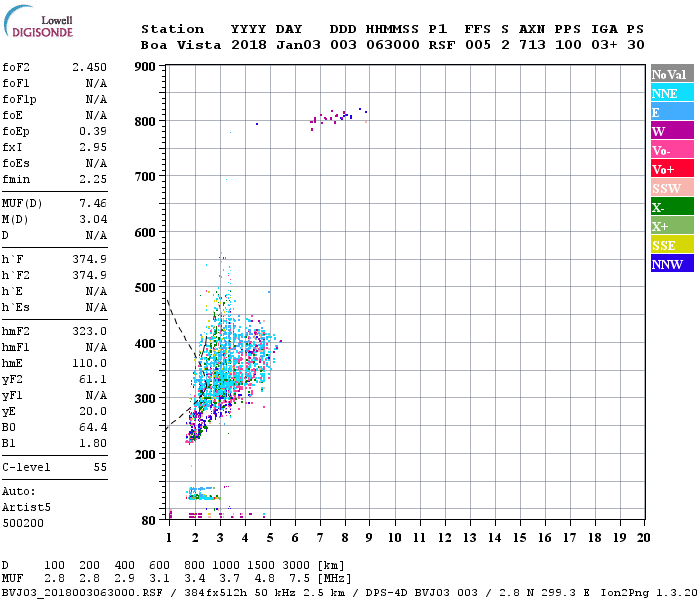700x600 pixels.
Task: Select the Vo- pink legend swatch
Action: click(x=672, y=150)
